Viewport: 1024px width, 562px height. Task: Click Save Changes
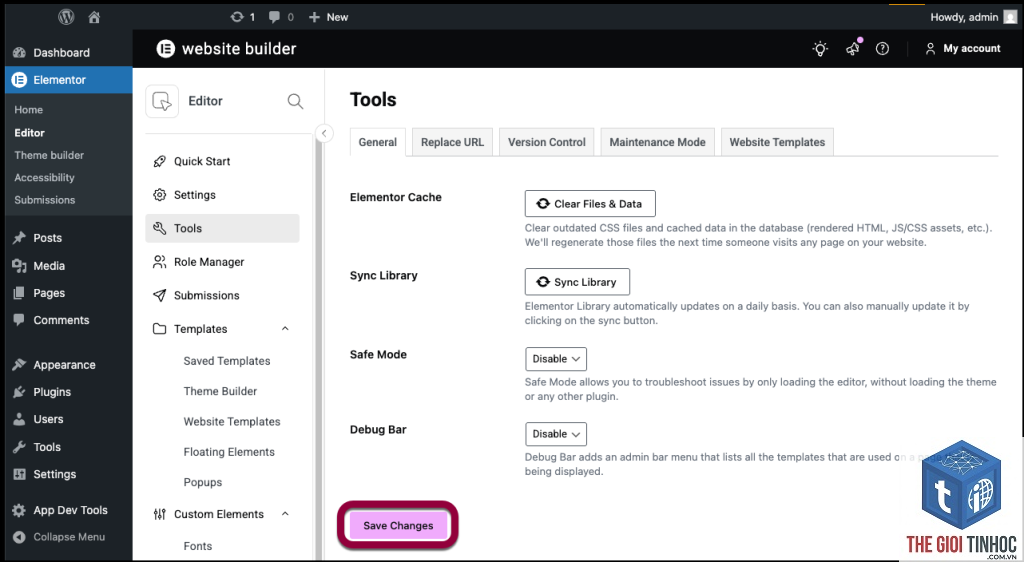(398, 525)
